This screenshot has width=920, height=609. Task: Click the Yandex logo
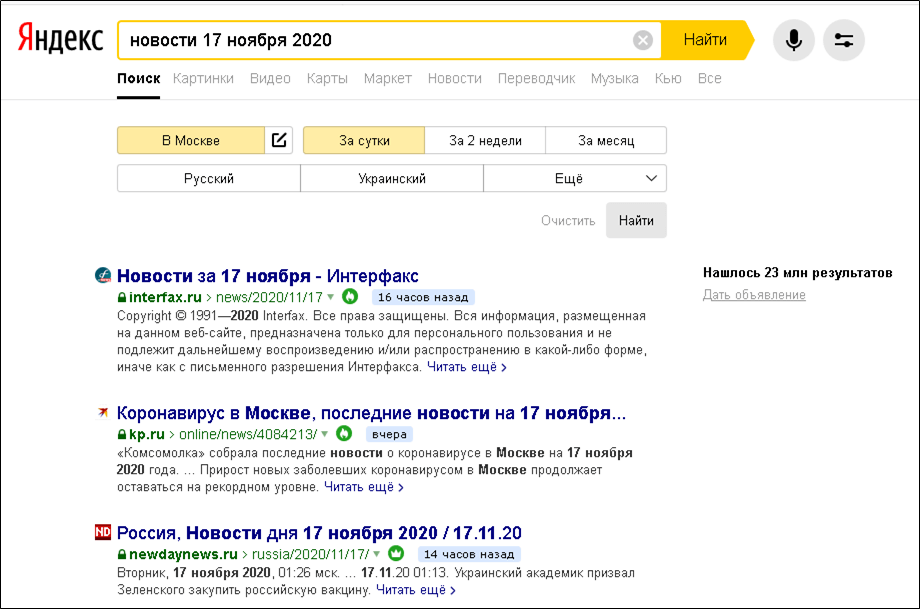[x=60, y=39]
